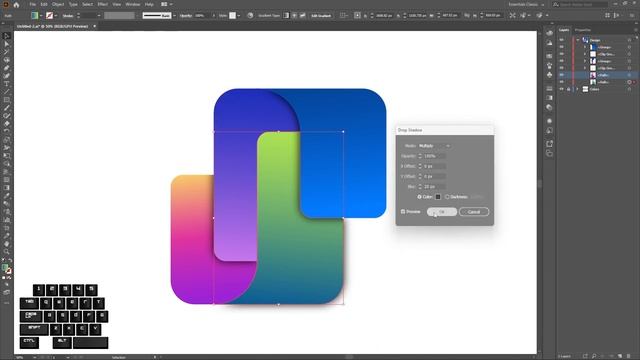
Task: Click OK in the Drop Shadow dialog
Action: pos(442,211)
